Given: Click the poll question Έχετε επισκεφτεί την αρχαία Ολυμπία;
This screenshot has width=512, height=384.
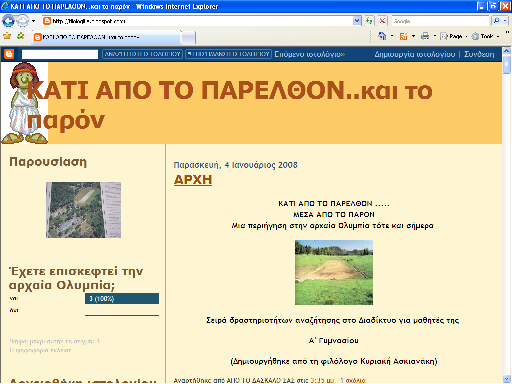Looking at the screenshot, I should [x=76, y=278].
